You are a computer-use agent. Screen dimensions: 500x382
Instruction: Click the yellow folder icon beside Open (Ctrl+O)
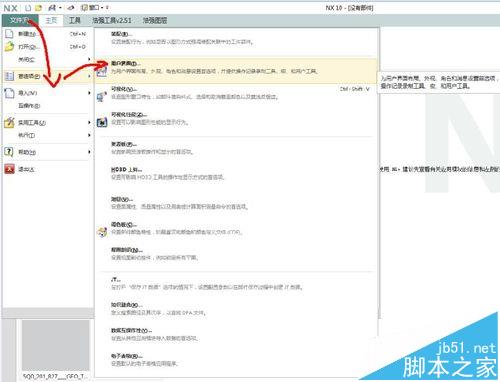click(9, 47)
